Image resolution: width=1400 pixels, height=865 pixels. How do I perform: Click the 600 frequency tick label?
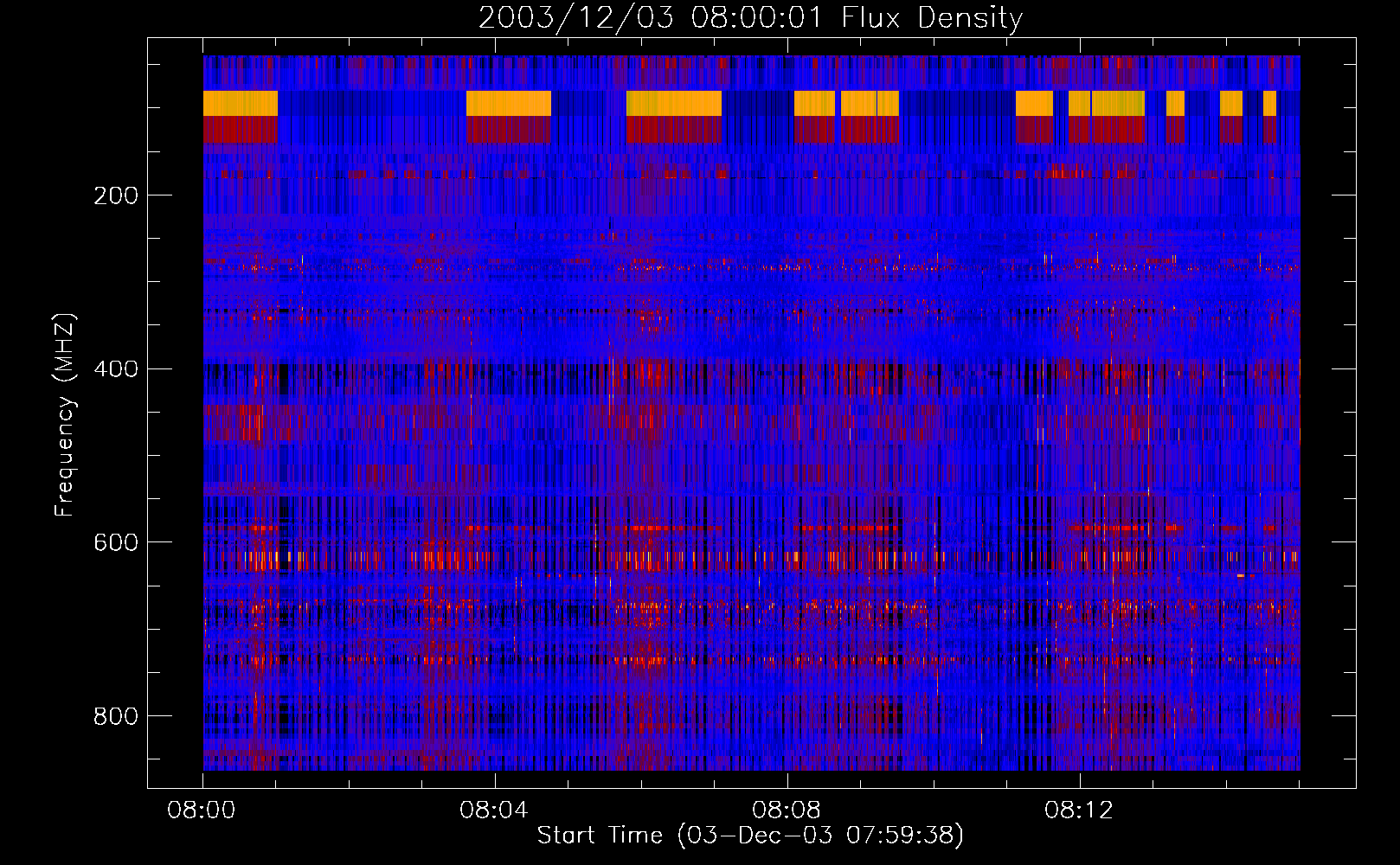pyautogui.click(x=116, y=542)
